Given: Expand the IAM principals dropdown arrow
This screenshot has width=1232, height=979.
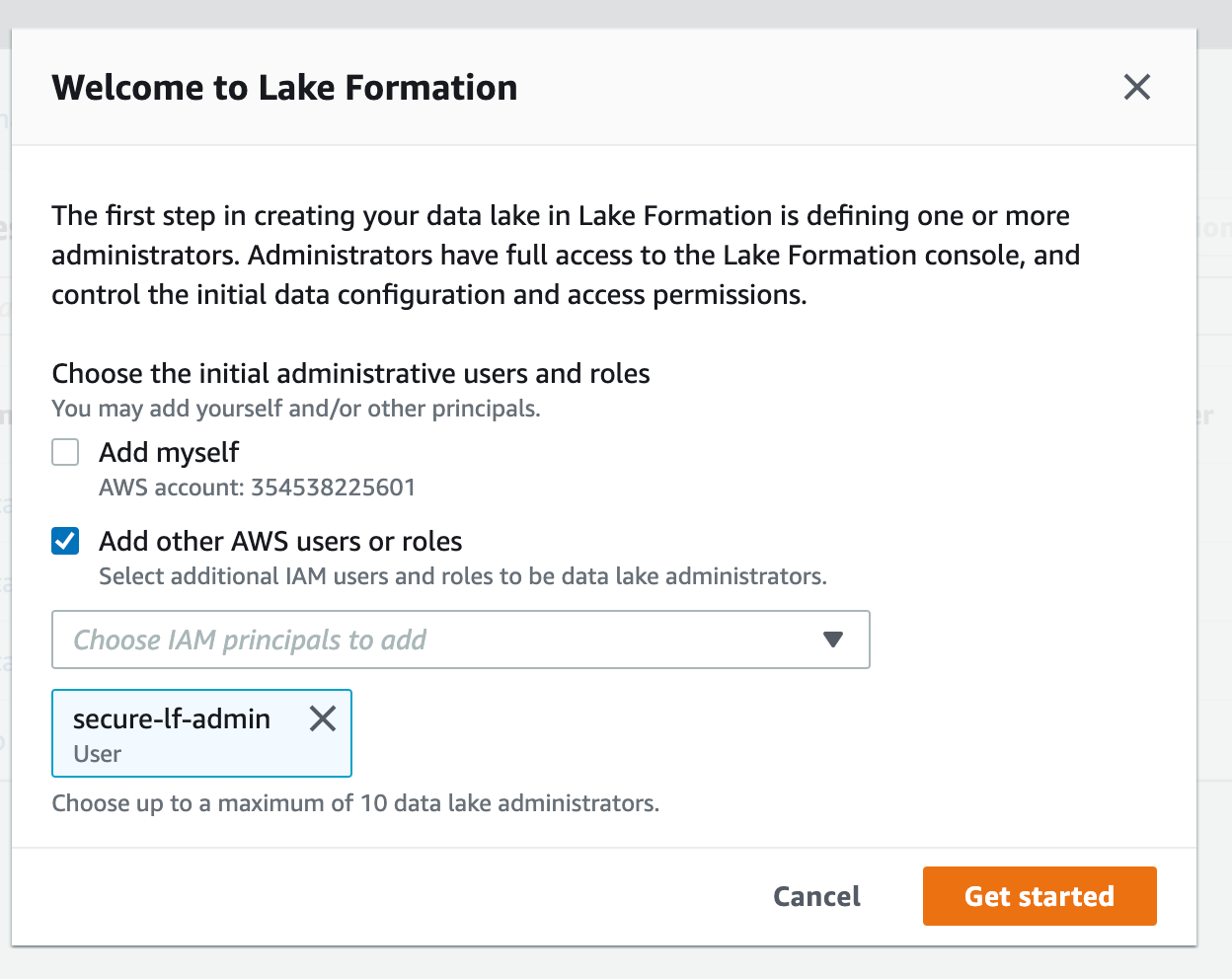Looking at the screenshot, I should (833, 640).
